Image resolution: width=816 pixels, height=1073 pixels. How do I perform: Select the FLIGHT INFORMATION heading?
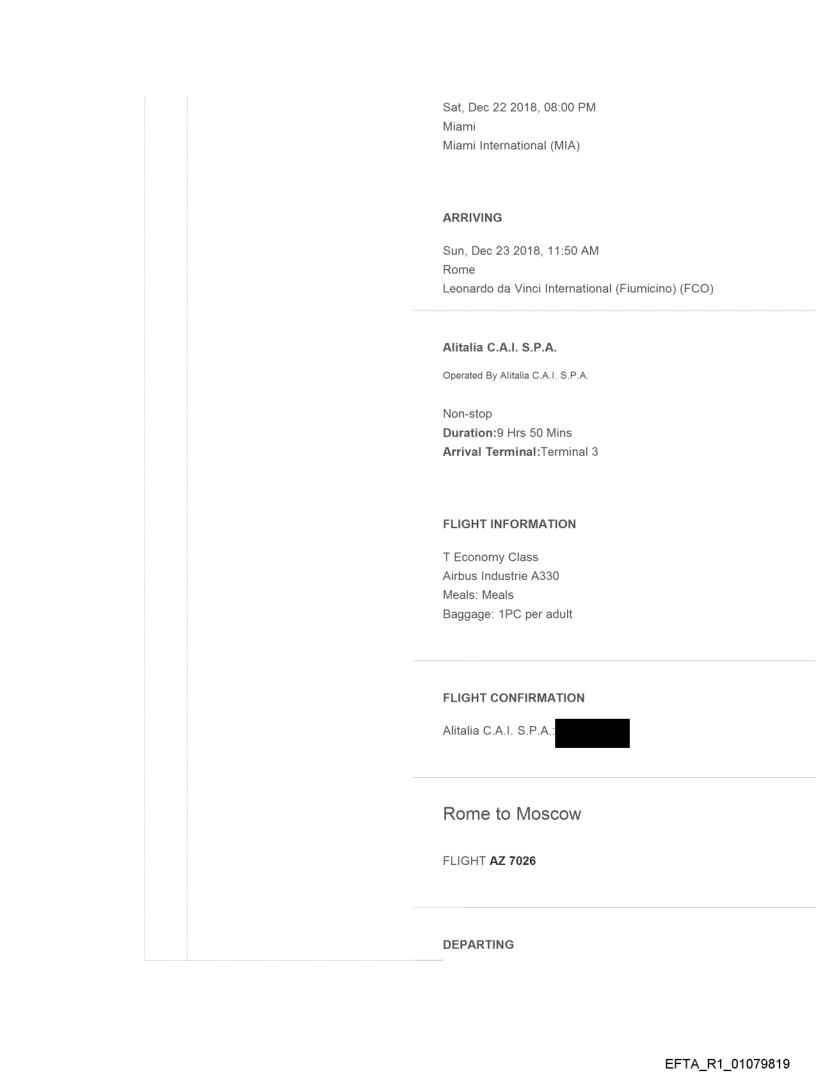pos(509,524)
